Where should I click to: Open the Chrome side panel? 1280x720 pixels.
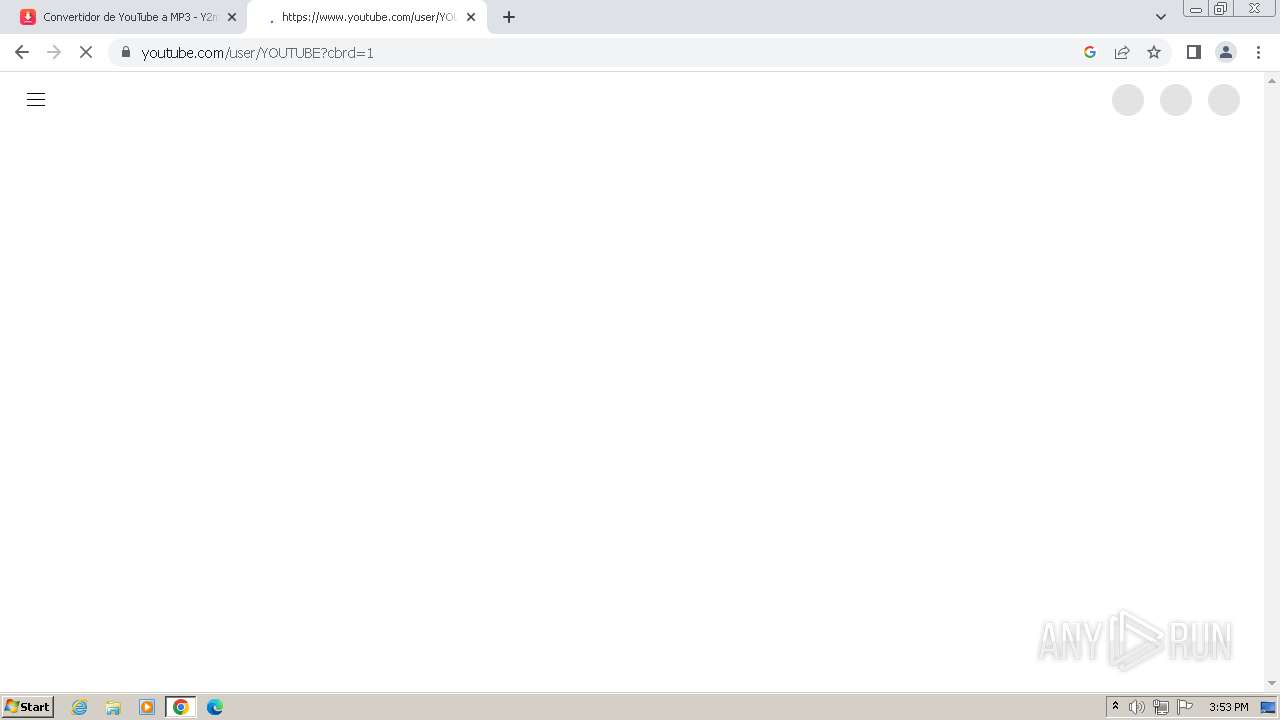point(1194,52)
